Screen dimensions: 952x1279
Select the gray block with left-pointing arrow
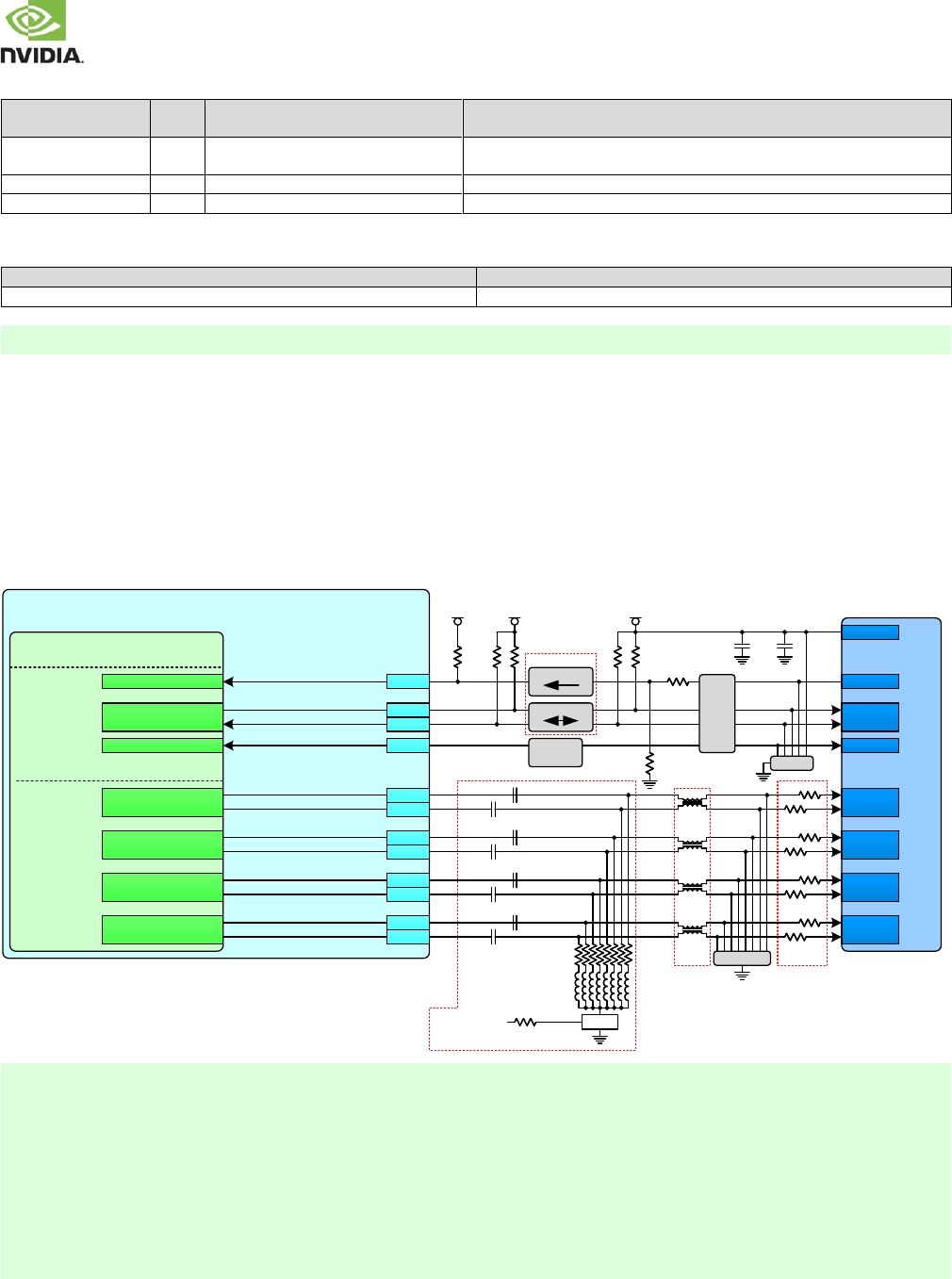[x=561, y=681]
